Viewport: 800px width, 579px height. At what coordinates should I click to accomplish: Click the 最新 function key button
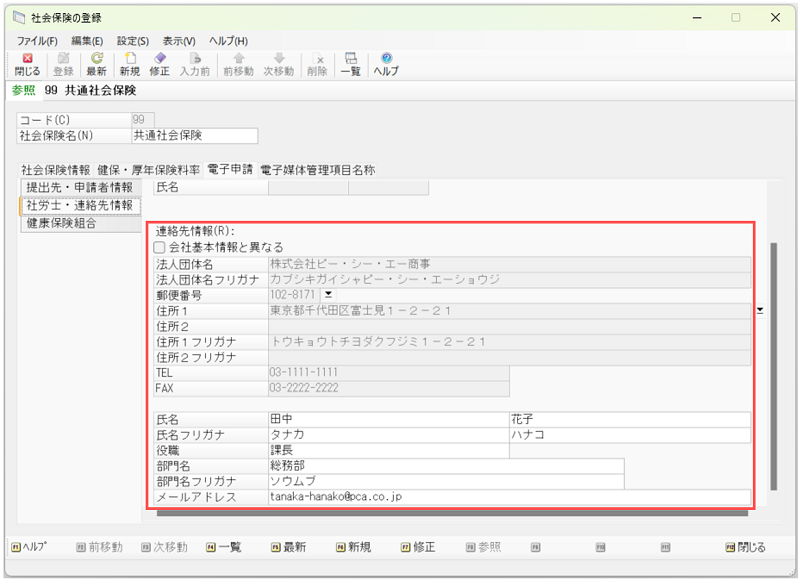pos(288,547)
